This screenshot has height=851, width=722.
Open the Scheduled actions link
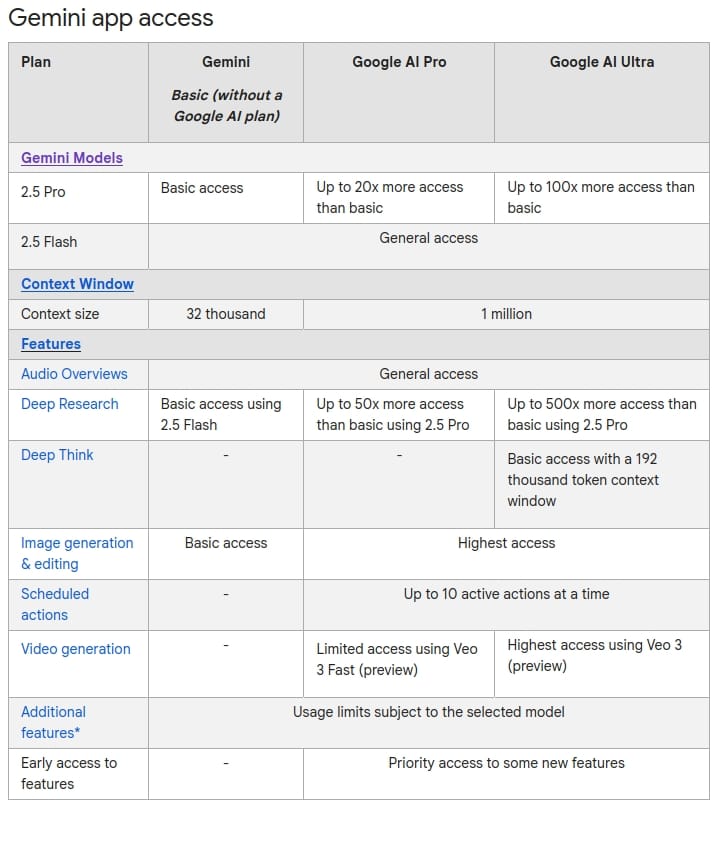pyautogui.click(x=55, y=604)
